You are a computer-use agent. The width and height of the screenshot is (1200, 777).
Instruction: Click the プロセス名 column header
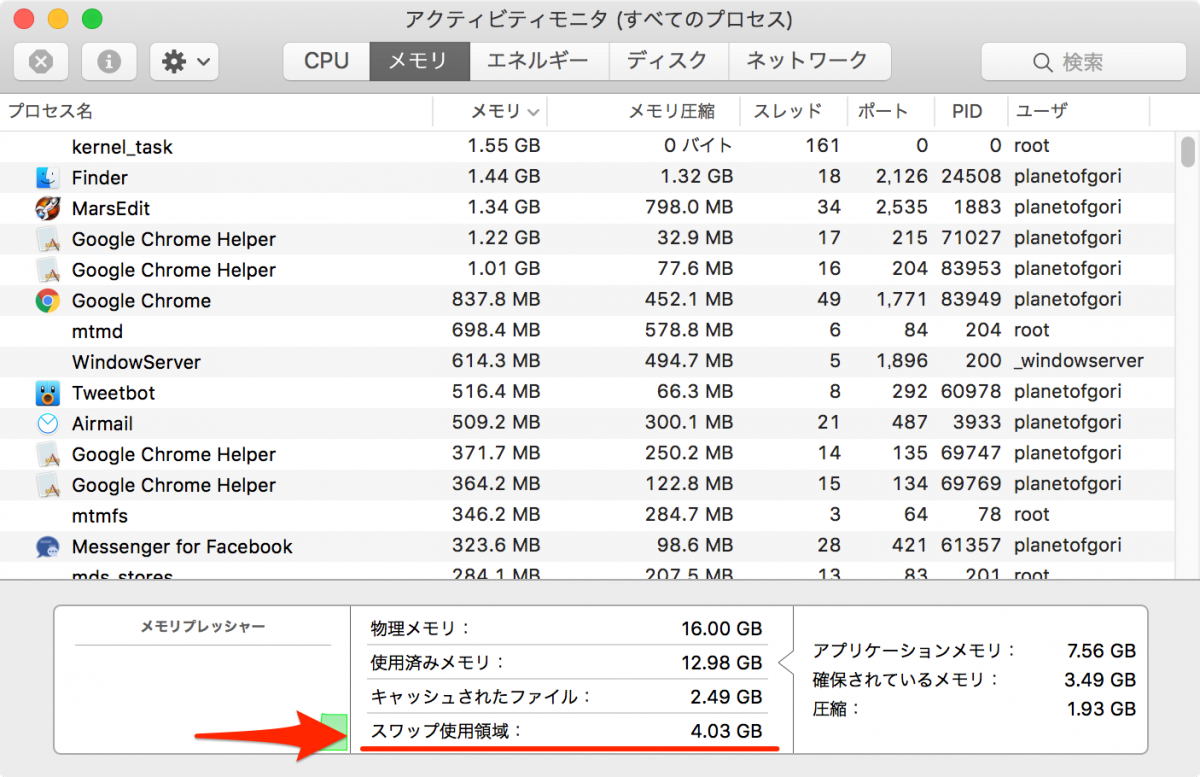pos(50,111)
